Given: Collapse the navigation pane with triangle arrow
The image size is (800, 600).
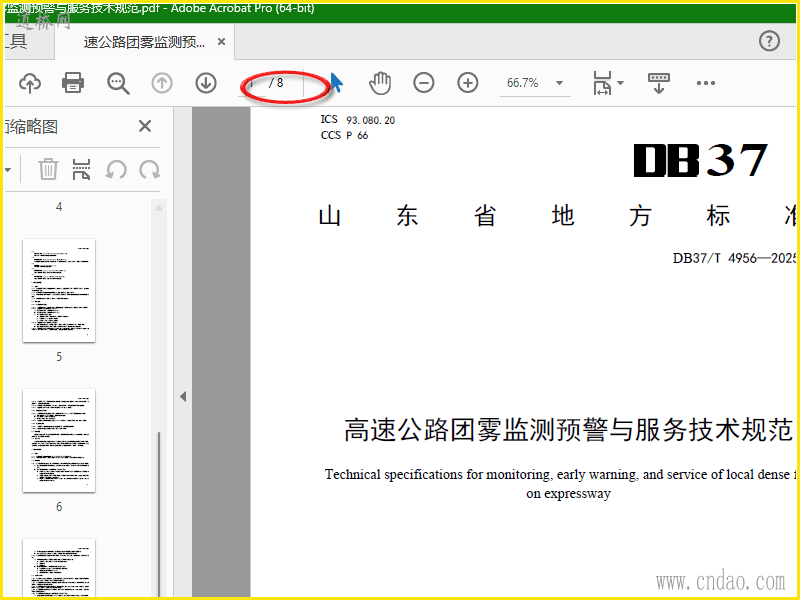Looking at the screenshot, I should tap(183, 396).
